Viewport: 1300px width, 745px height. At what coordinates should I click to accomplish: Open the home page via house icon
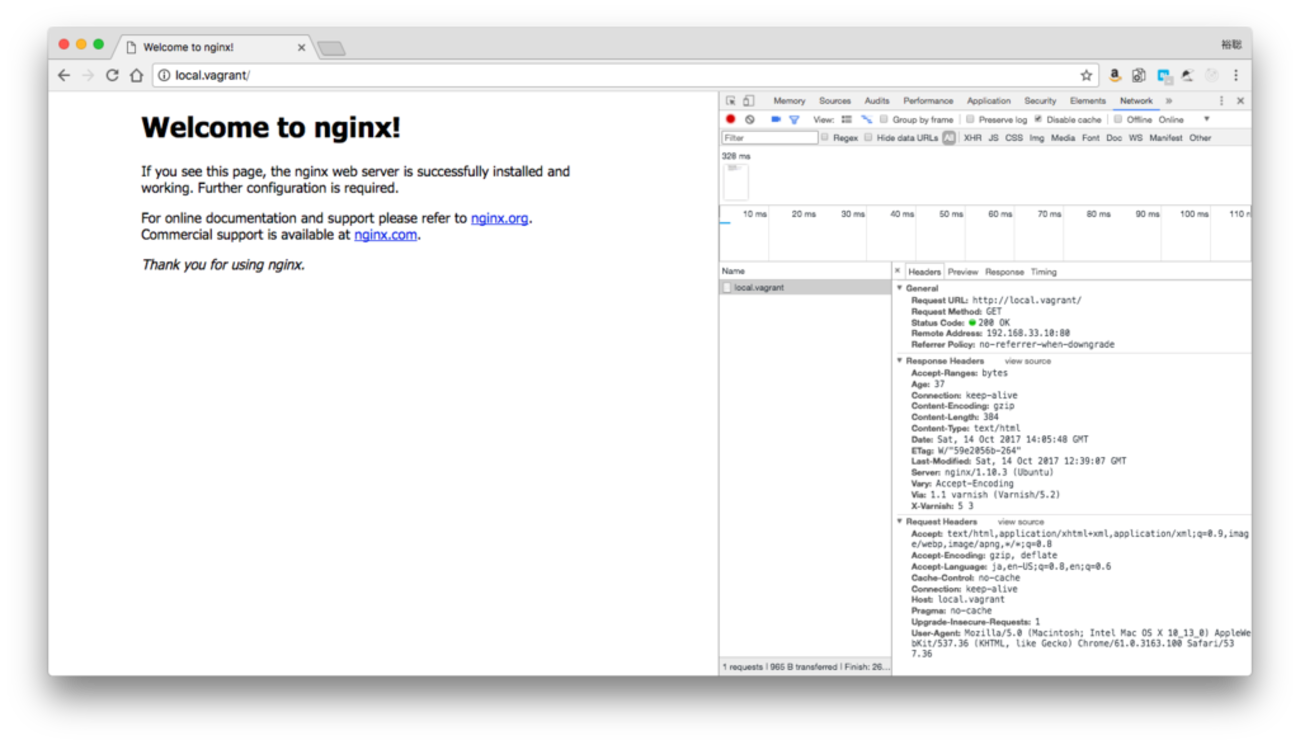(x=136, y=75)
